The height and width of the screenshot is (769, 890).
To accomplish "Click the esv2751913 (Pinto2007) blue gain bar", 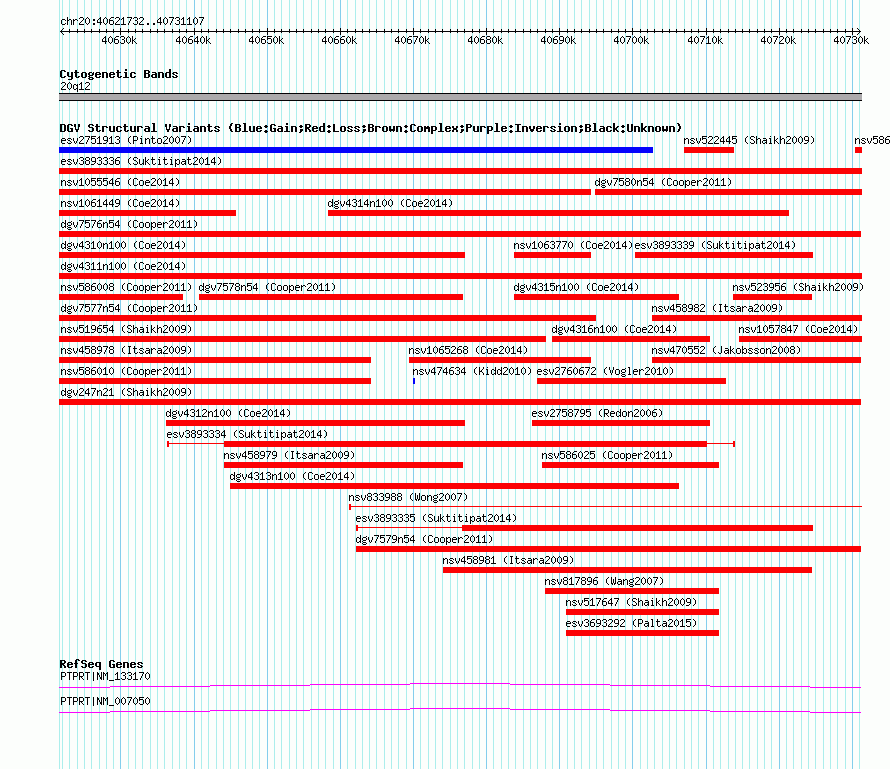I will click(356, 150).
